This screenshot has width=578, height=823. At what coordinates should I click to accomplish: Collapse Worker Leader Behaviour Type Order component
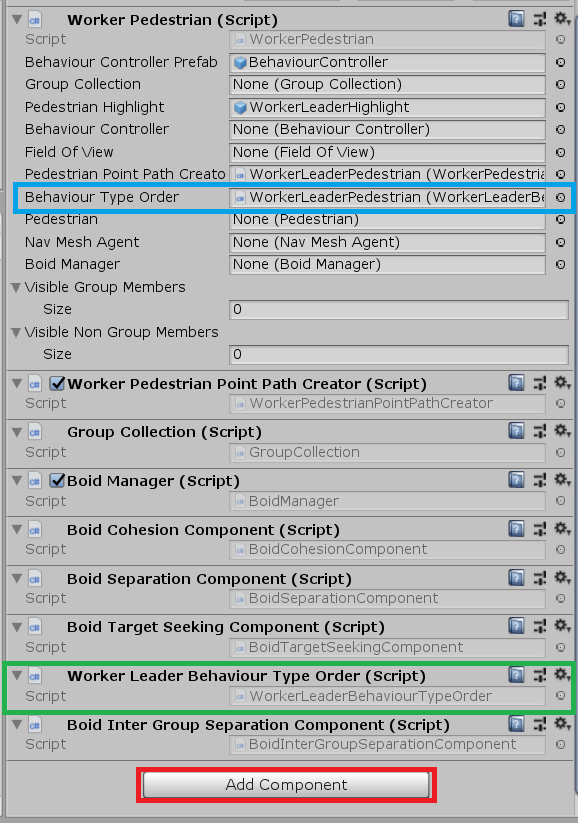coord(17,676)
